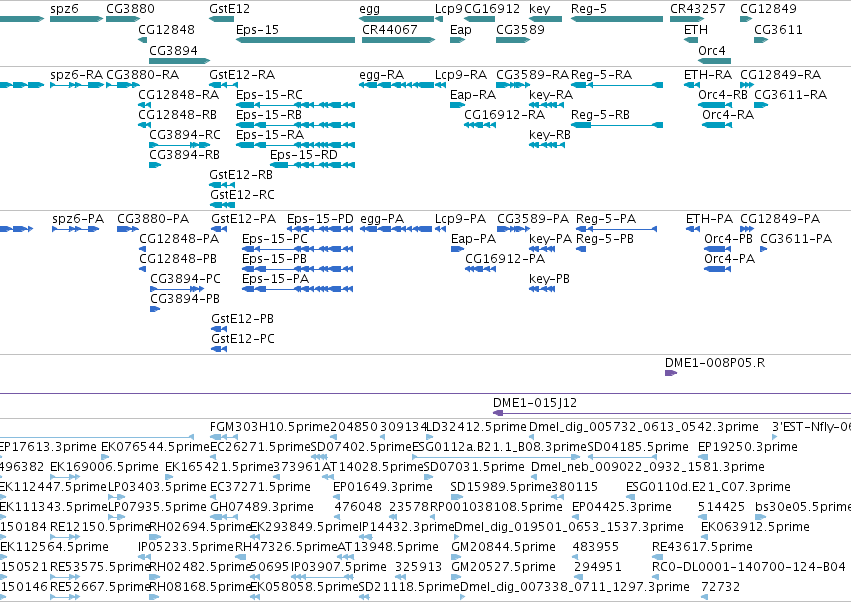Select the Eap gene label
The width and height of the screenshot is (851, 602).
[x=461, y=29]
